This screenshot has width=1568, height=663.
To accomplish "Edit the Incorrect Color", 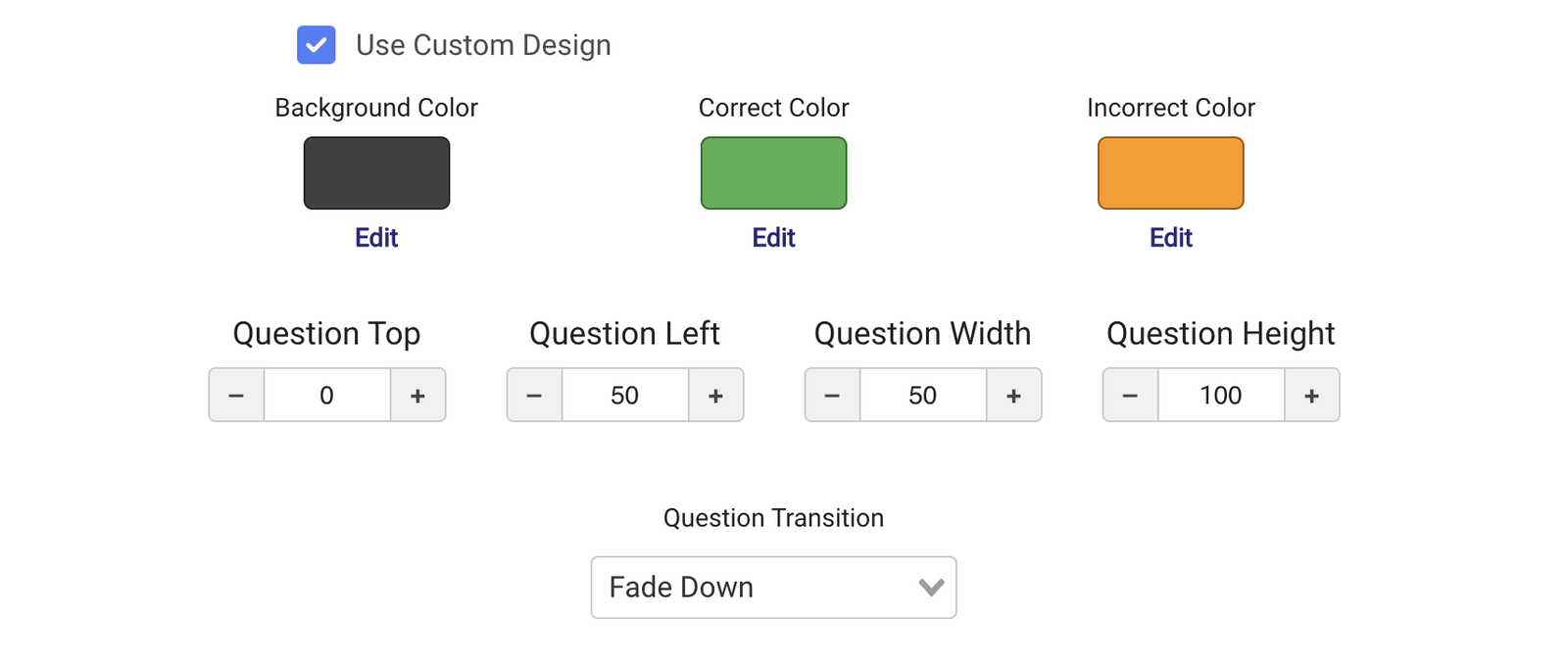I will [x=1170, y=238].
